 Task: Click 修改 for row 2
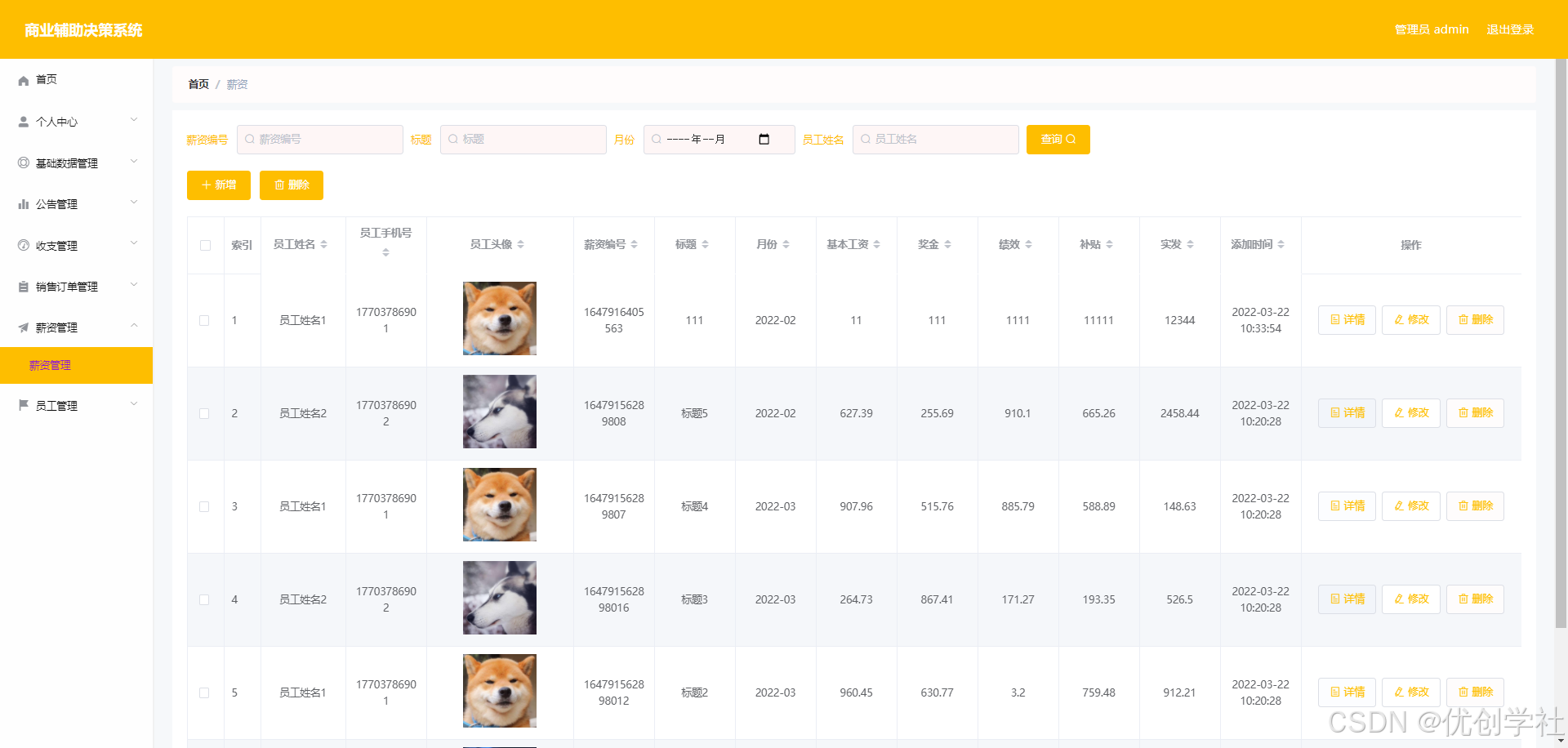tap(1411, 413)
